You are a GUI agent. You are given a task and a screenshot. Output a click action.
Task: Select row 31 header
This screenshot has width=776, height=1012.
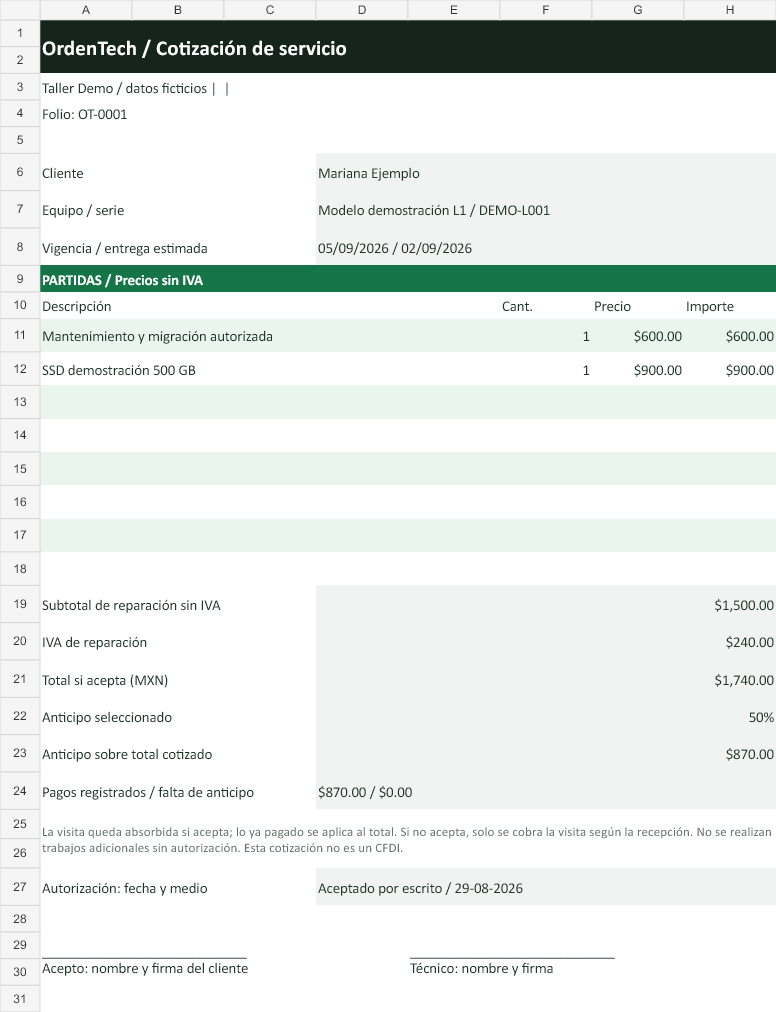(x=20, y=998)
